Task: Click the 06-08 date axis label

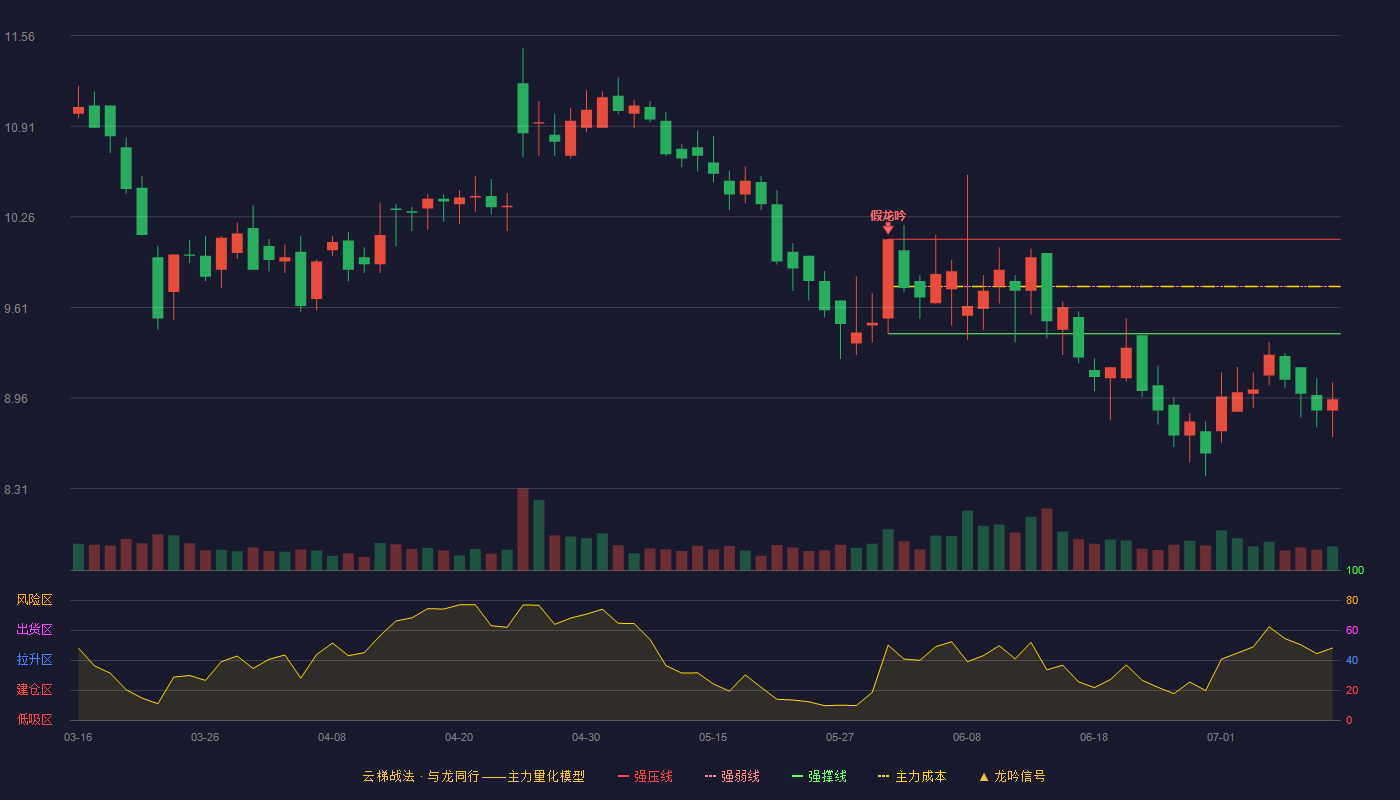Action: coord(967,737)
